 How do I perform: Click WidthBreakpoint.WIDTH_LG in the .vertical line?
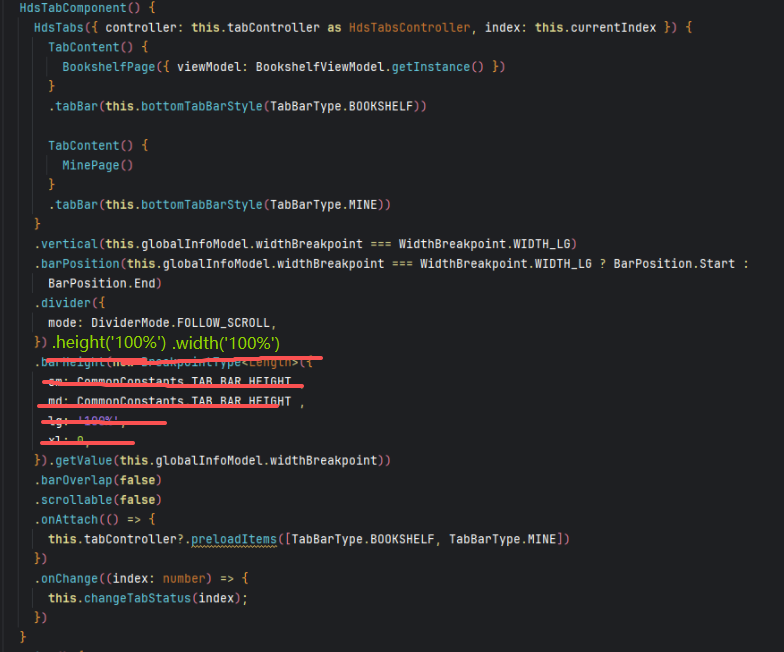coord(484,244)
